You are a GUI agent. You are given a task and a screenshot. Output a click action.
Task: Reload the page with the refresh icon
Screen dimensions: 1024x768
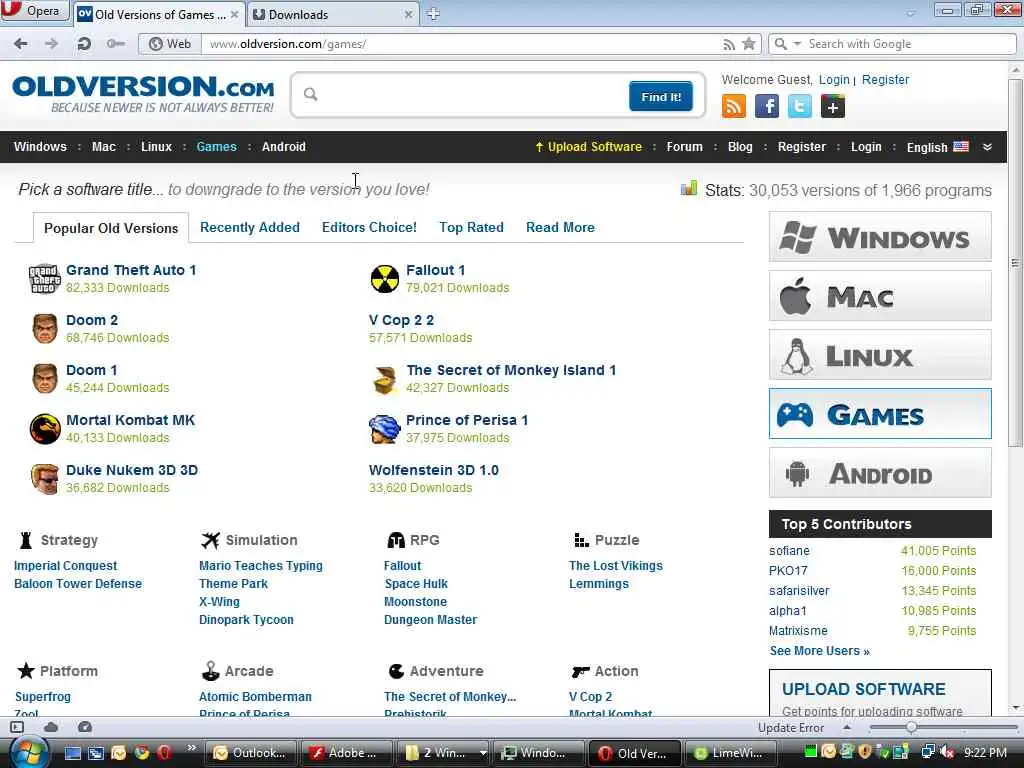pos(84,44)
